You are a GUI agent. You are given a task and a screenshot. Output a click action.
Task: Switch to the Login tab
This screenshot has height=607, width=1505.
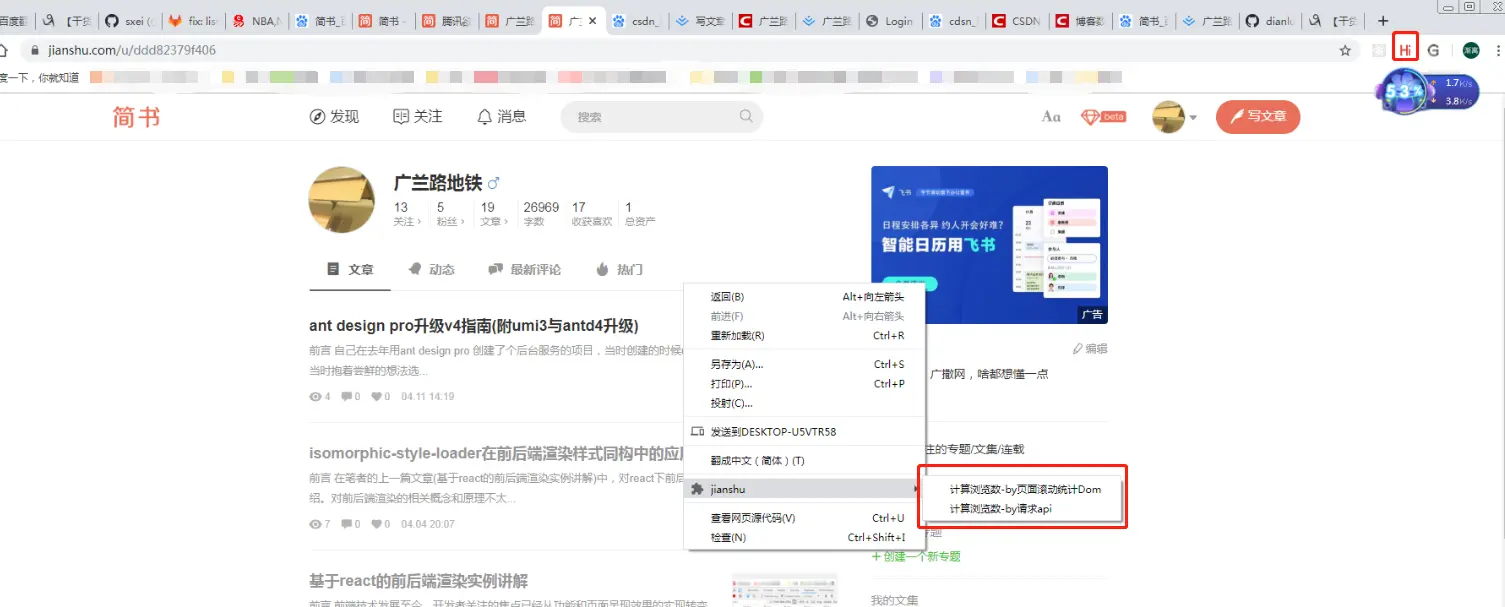pyautogui.click(x=889, y=20)
